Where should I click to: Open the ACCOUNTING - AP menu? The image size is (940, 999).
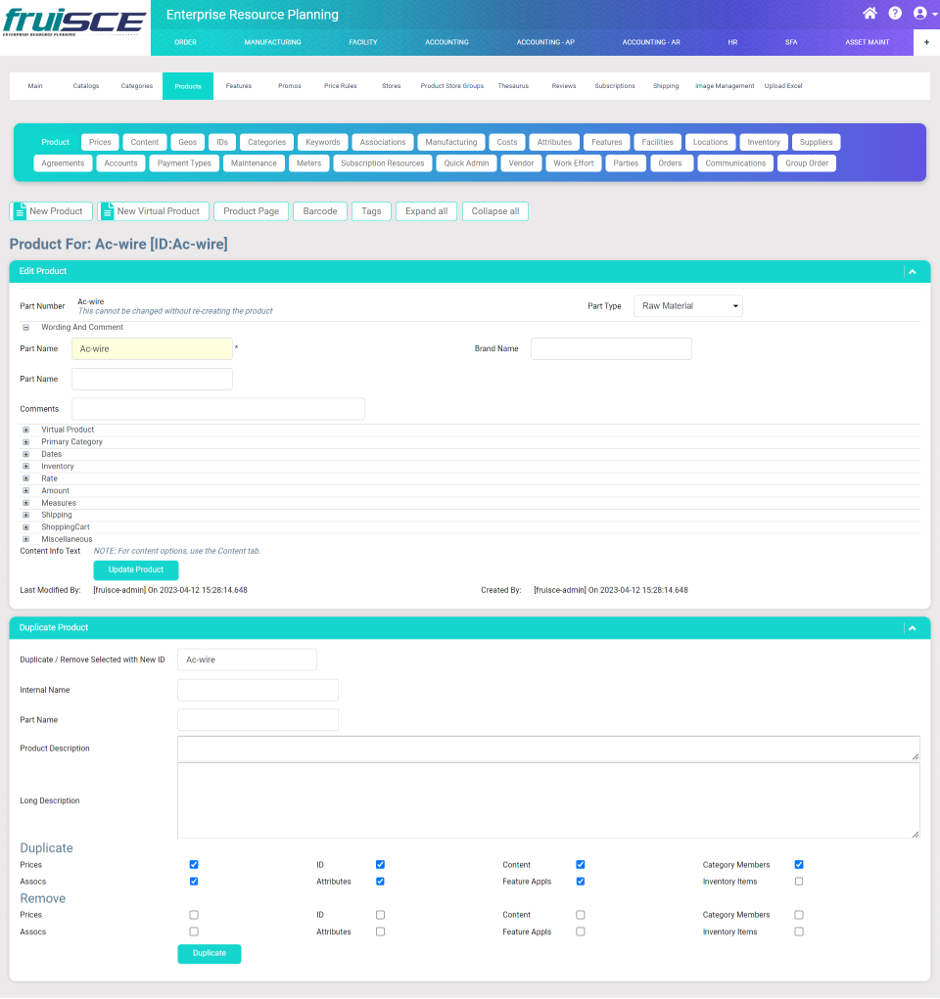click(x=546, y=42)
